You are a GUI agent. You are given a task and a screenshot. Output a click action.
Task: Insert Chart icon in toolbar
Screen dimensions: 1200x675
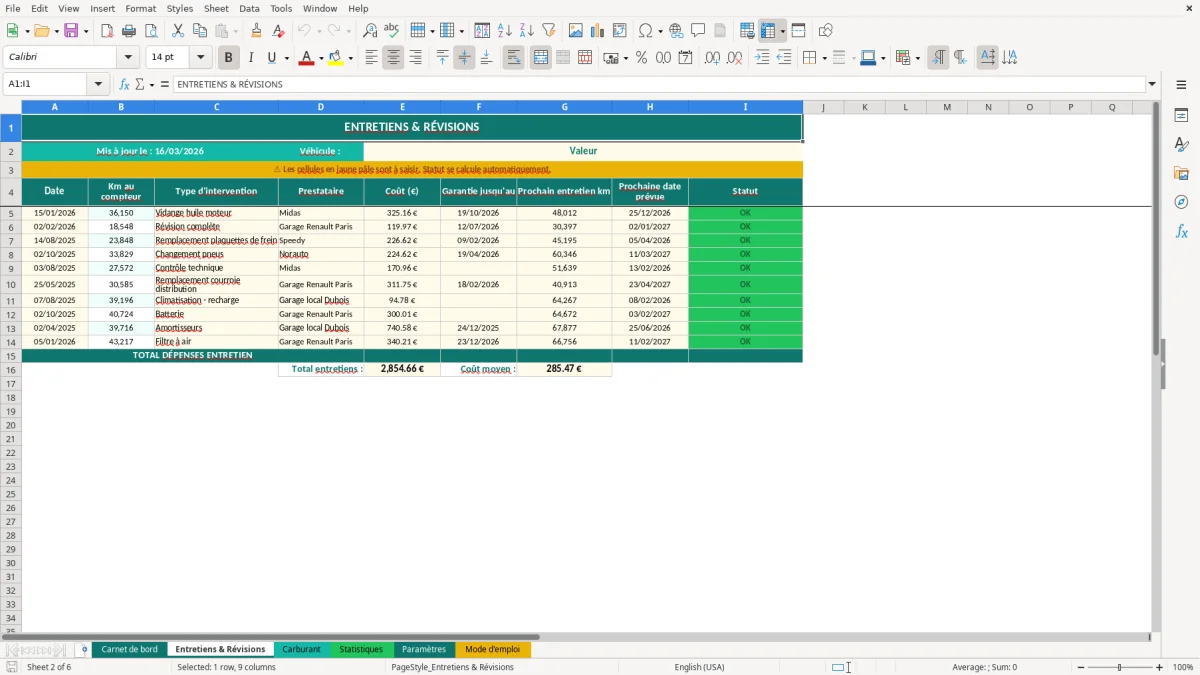coord(598,31)
